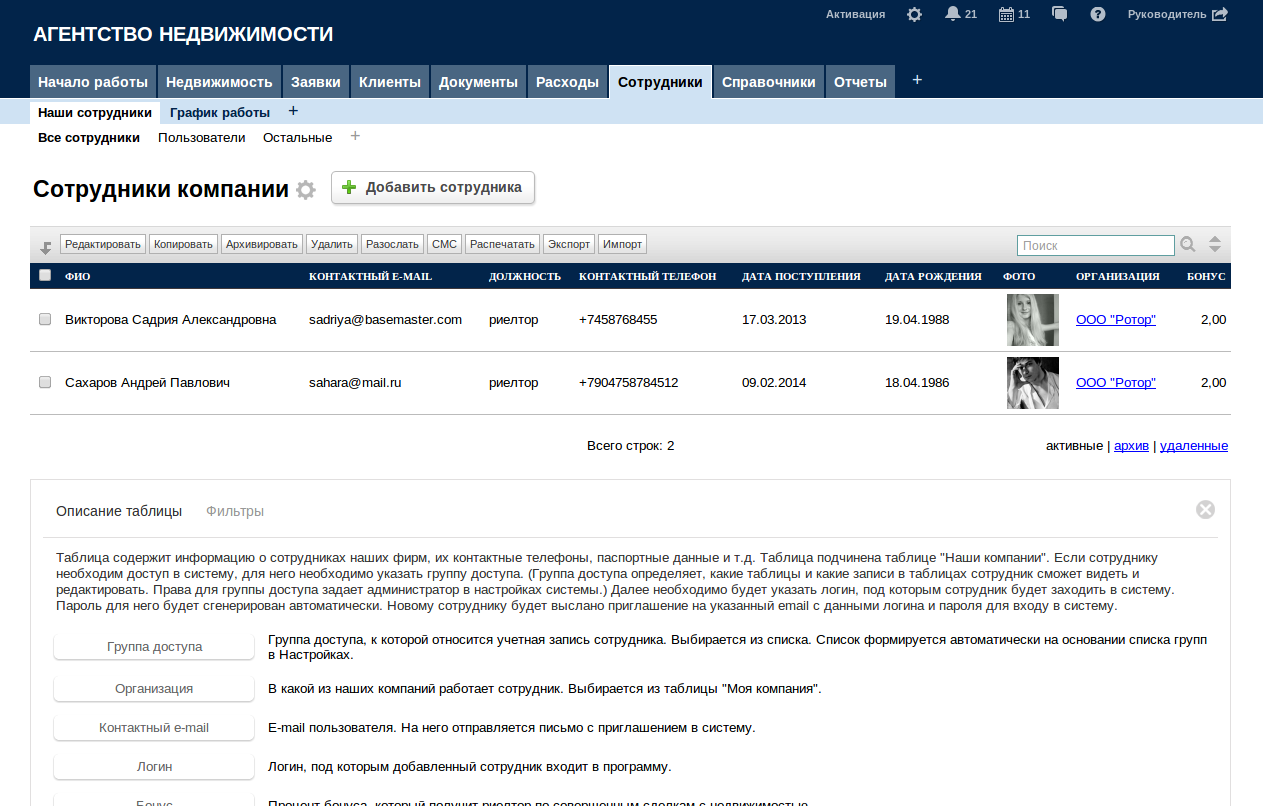Open the График работы subtab
Viewport: 1263px width, 806px height.
pos(220,112)
